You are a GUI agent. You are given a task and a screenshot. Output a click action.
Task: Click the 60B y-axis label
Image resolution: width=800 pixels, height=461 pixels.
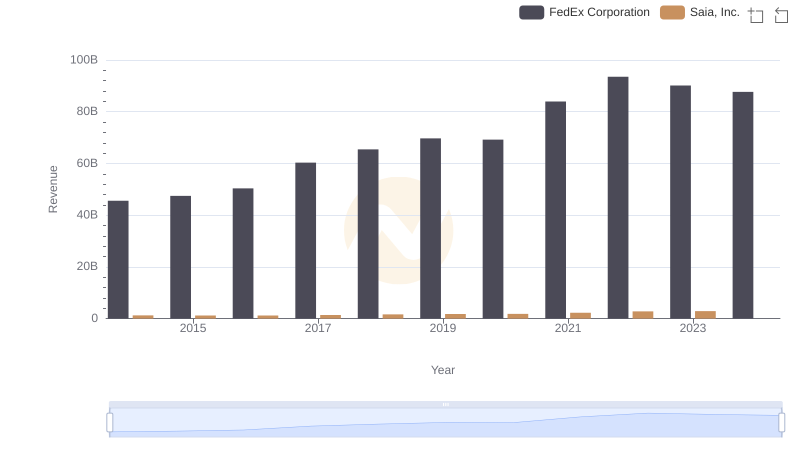[87, 163]
